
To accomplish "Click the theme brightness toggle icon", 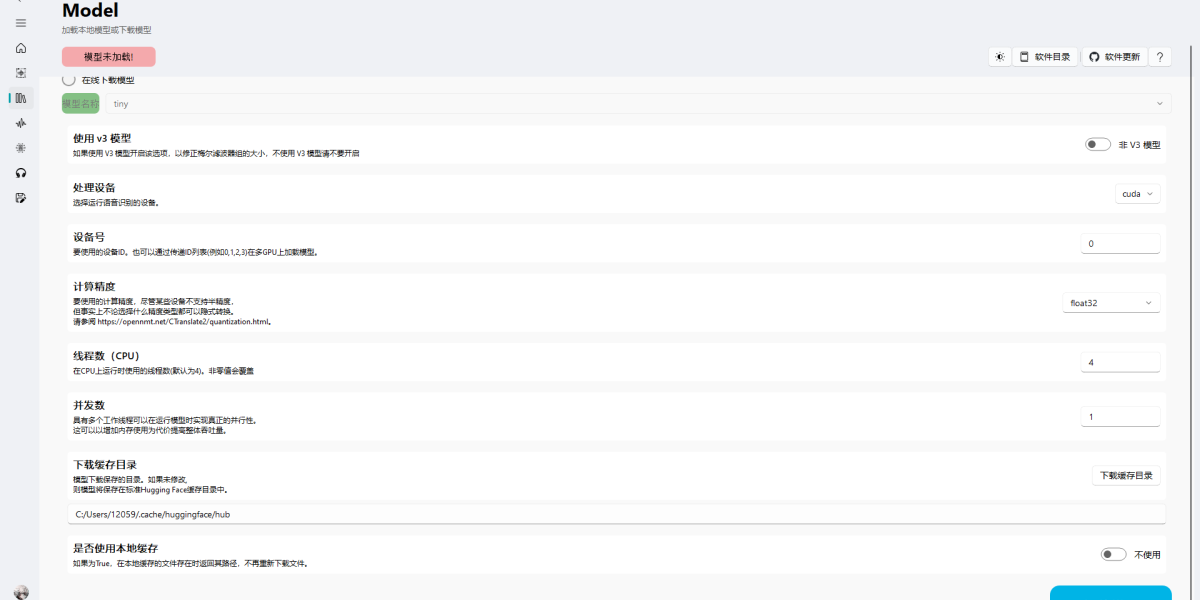I will coord(999,57).
